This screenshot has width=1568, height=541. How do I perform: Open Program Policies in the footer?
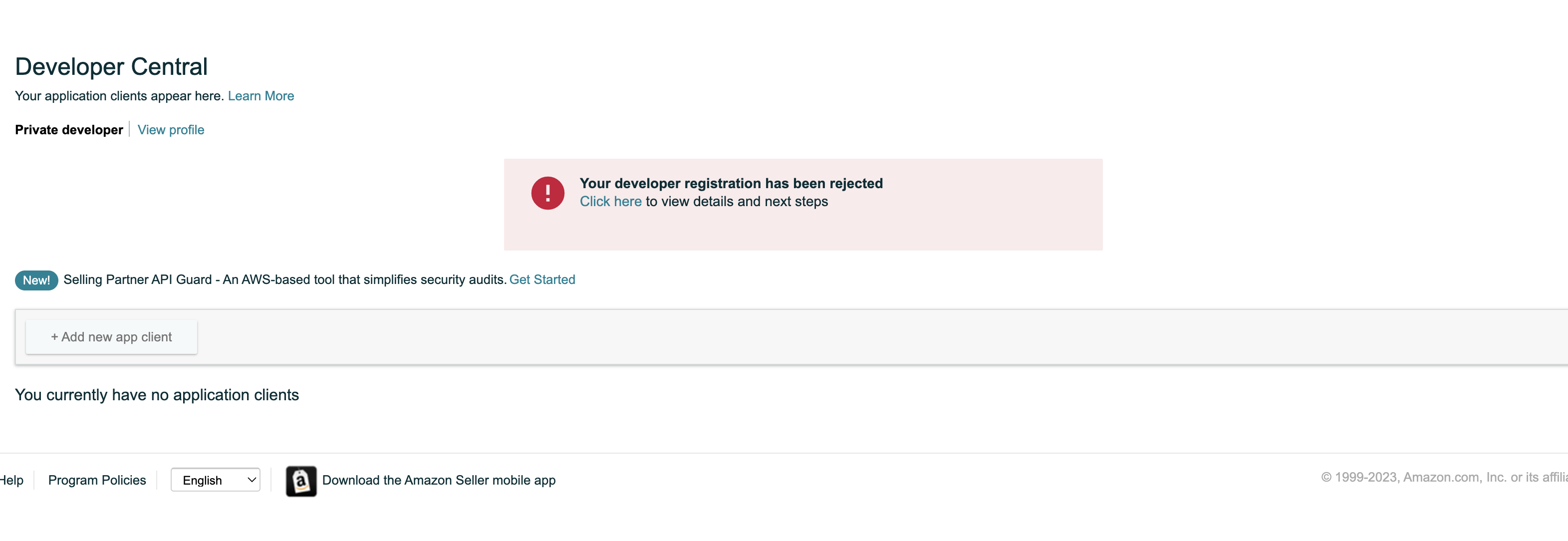click(97, 480)
